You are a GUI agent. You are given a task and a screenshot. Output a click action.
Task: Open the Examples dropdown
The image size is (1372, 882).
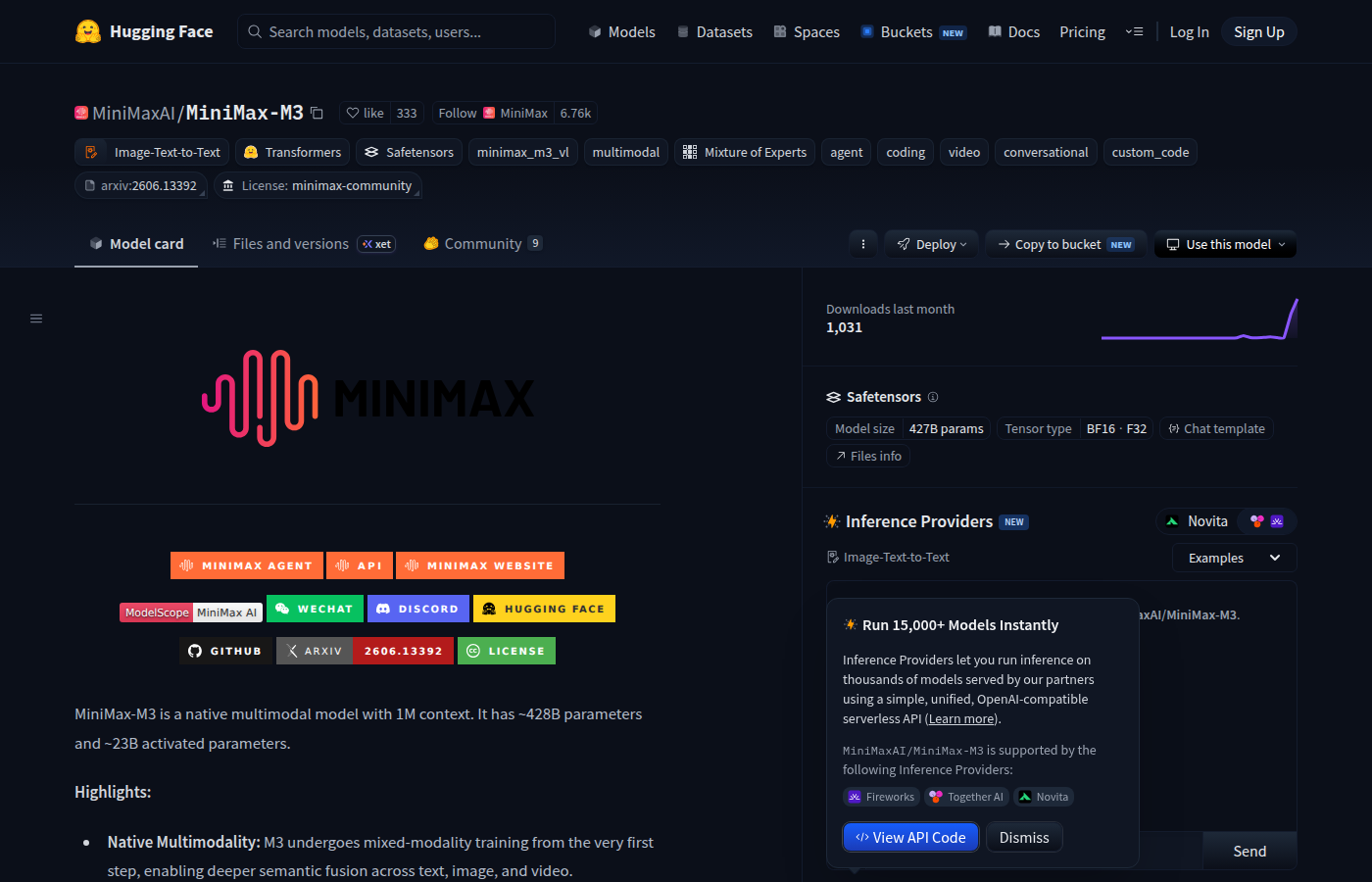(1234, 558)
